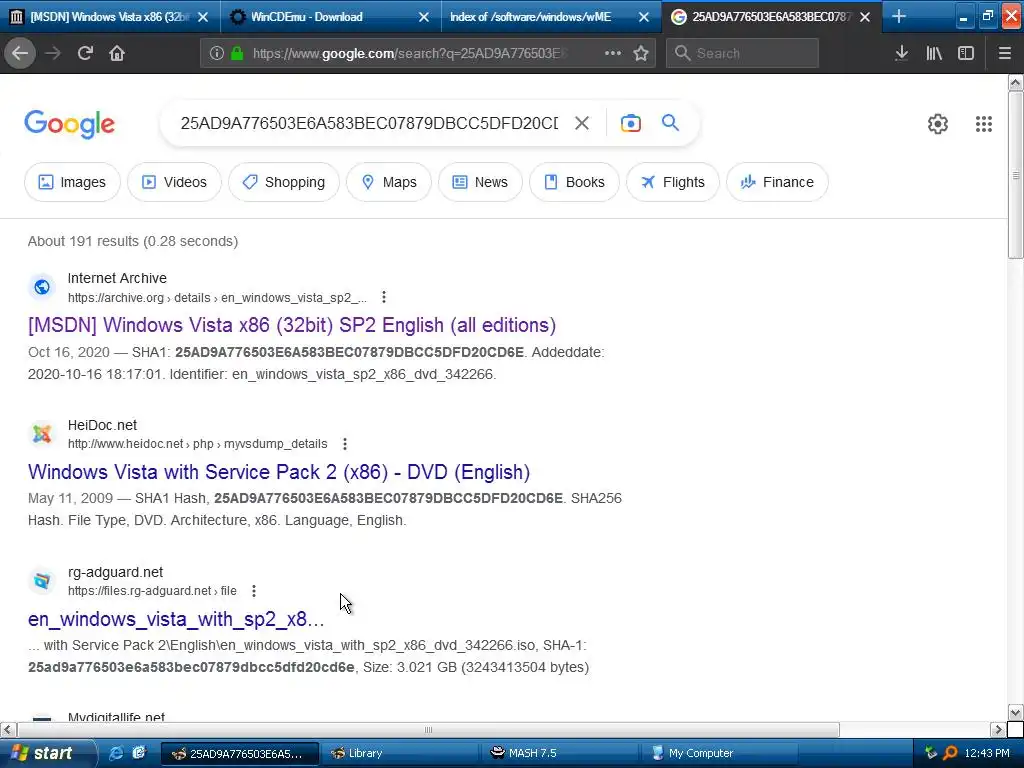
Task: Close the MSDN Windows Vista tab
Action: (203, 17)
